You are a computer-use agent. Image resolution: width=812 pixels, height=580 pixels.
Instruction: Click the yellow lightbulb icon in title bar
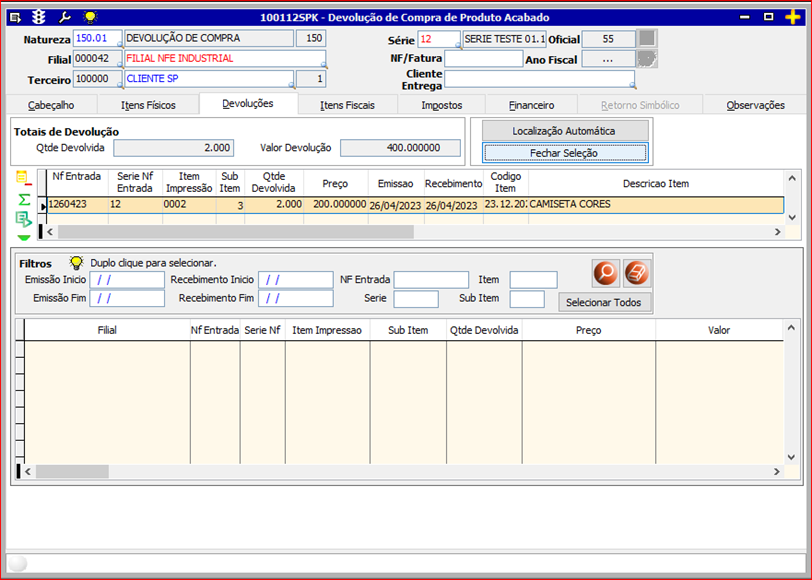point(90,17)
